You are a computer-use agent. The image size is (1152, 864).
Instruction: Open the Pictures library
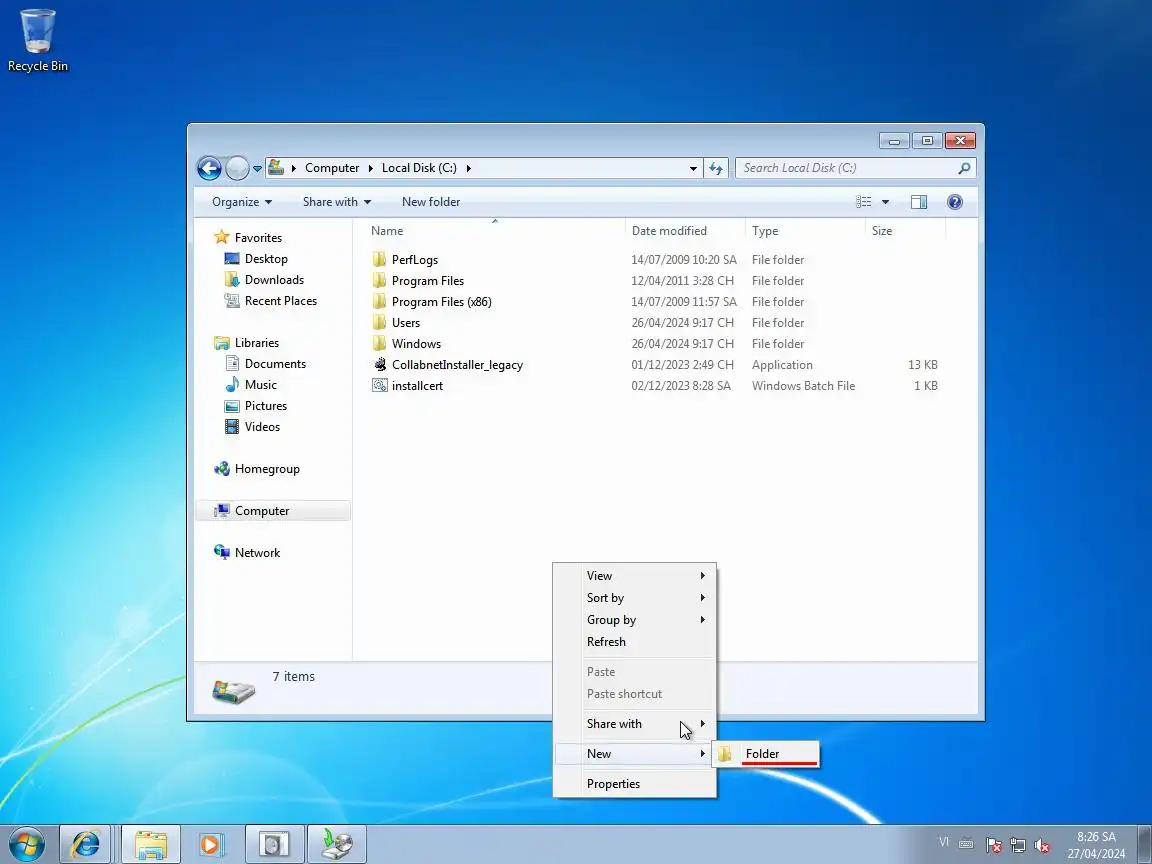pyautogui.click(x=265, y=406)
